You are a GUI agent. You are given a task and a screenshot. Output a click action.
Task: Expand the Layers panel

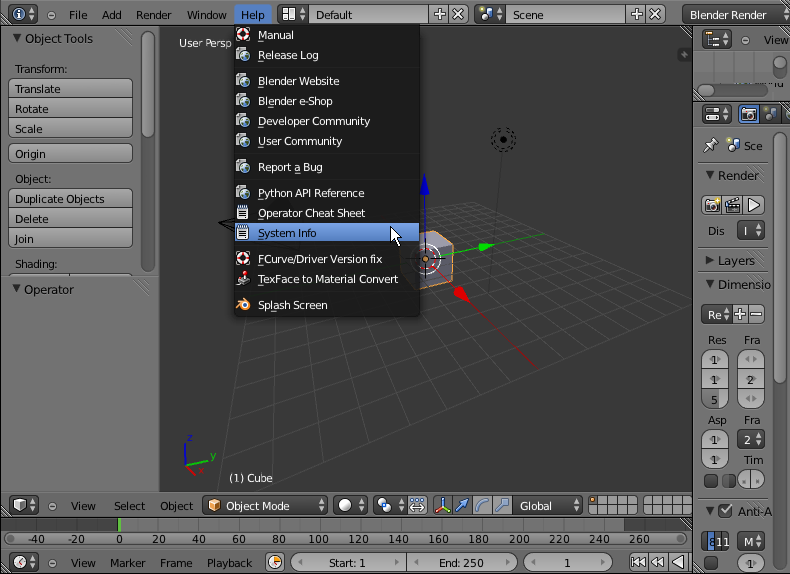(x=710, y=260)
